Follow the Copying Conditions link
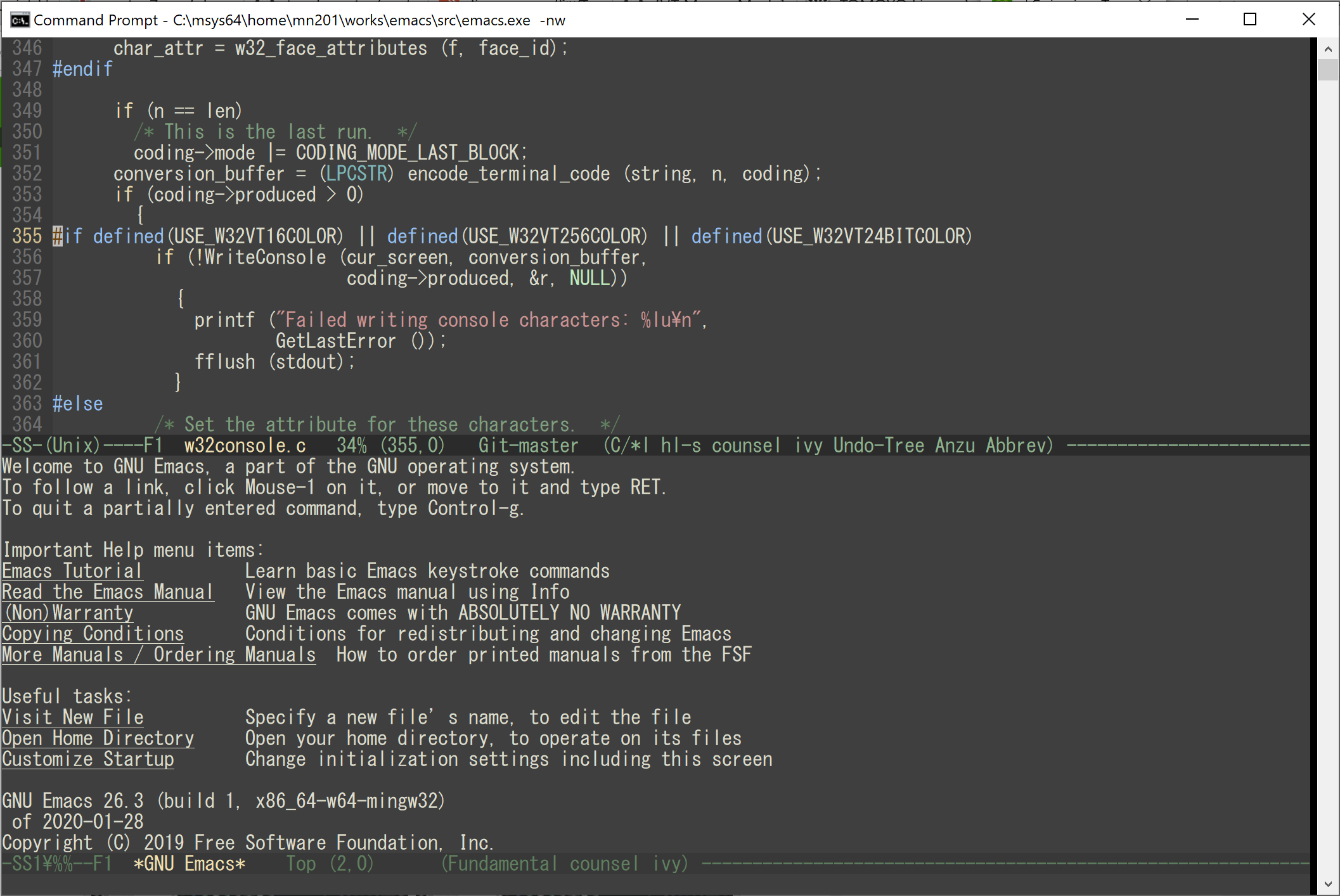 (x=93, y=634)
